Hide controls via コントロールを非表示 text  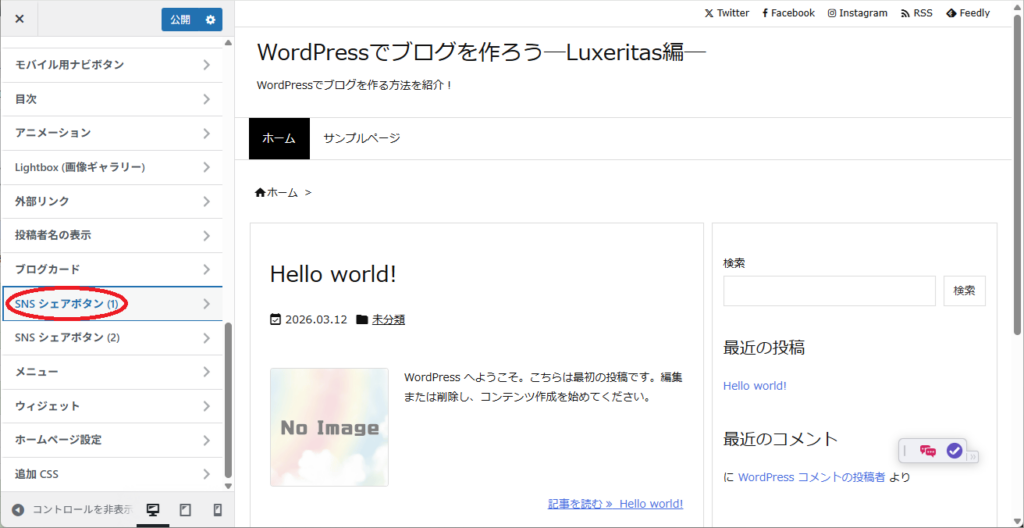click(83, 510)
